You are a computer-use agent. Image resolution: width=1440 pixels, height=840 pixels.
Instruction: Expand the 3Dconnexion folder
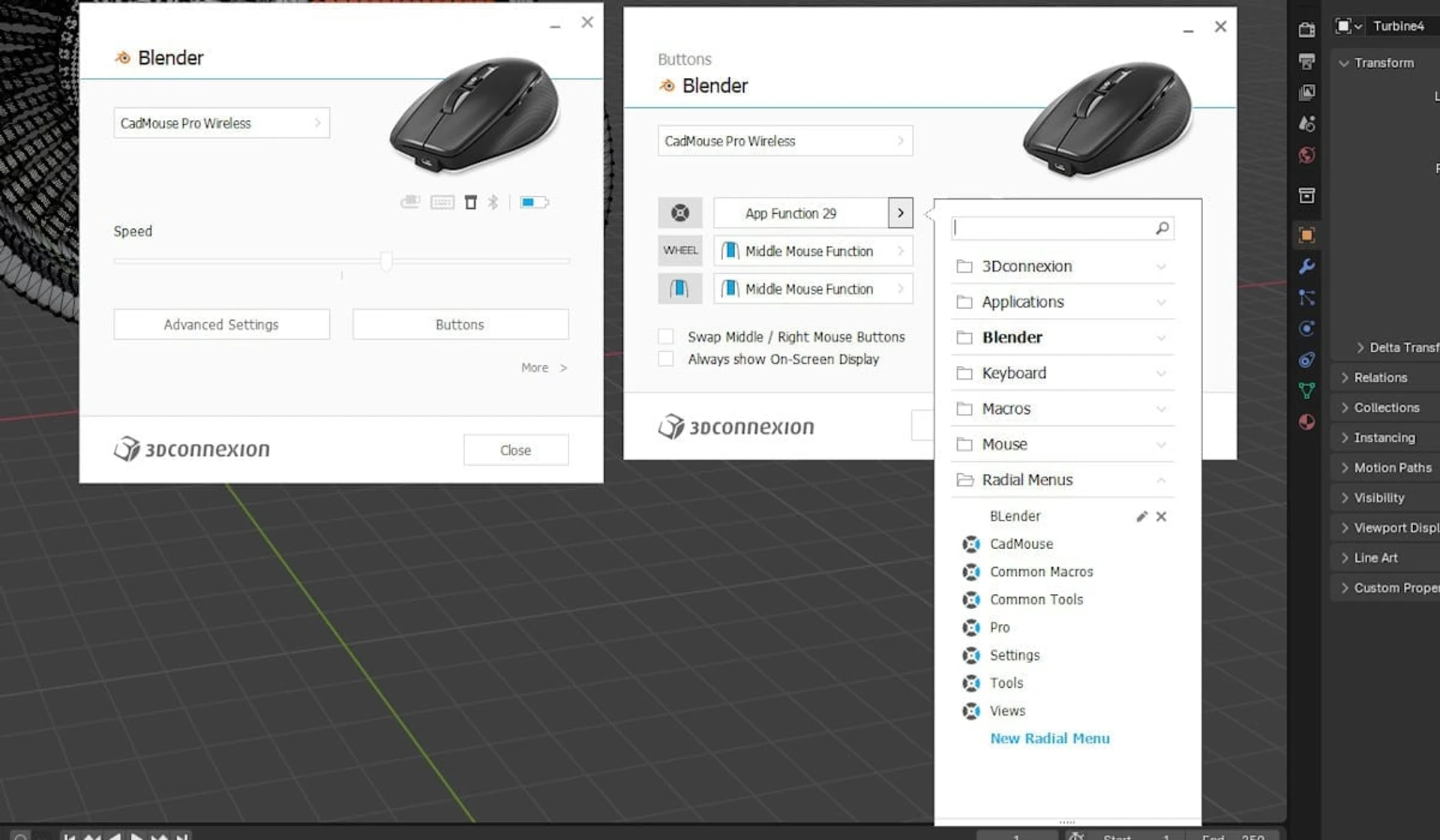1062,266
